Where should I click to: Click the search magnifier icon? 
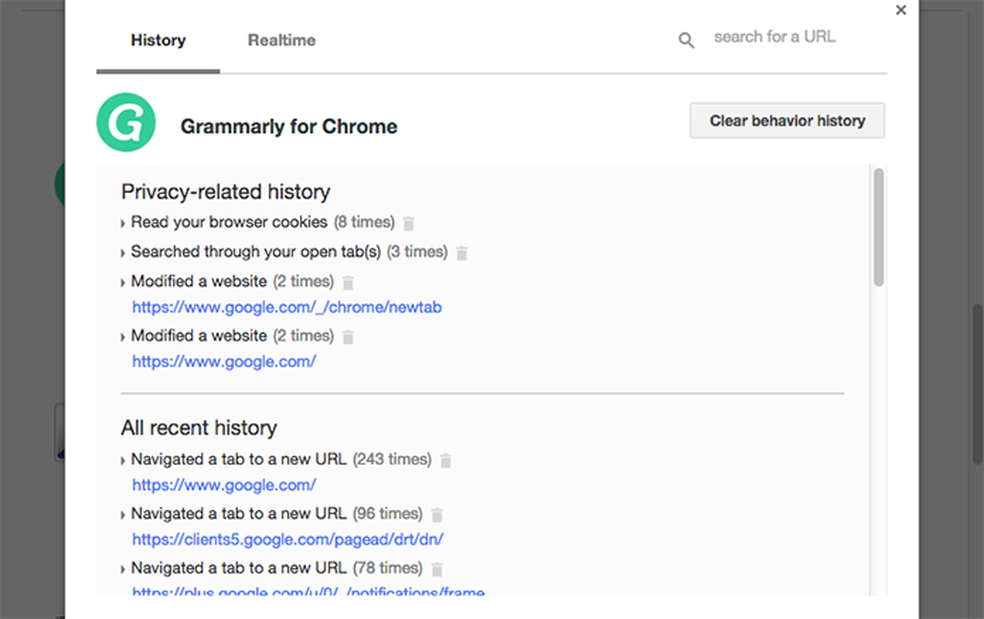(x=686, y=40)
